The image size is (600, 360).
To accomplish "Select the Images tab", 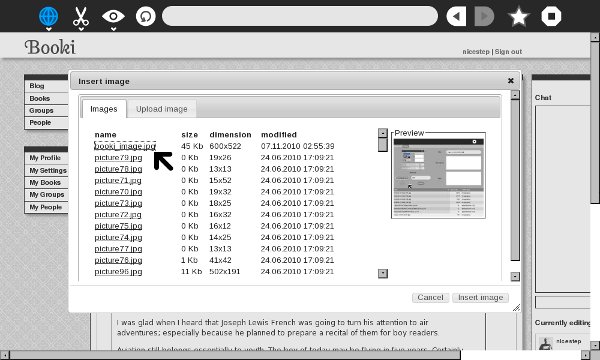I will coord(104,109).
